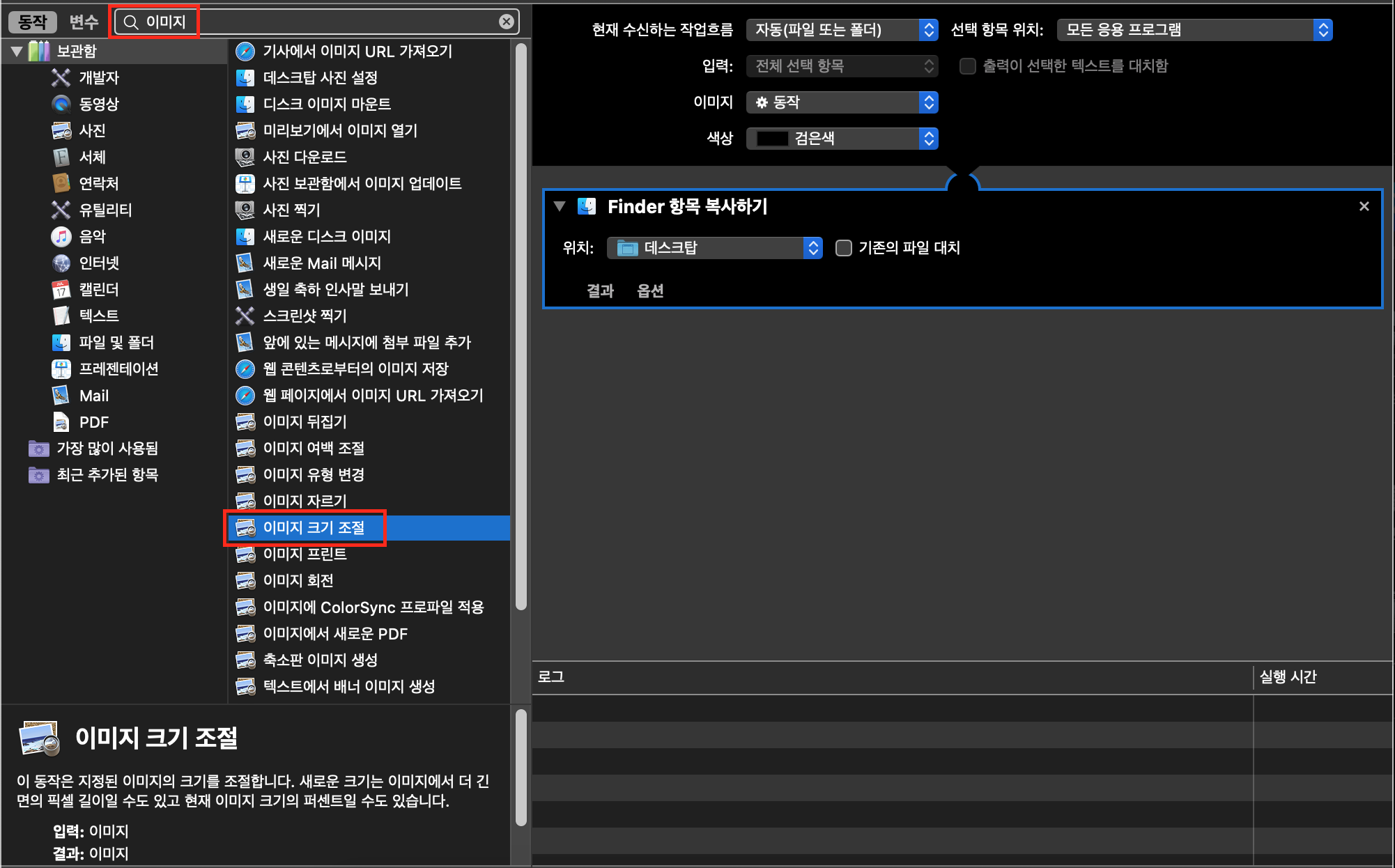
Task: Open the 모든 응용 프로그램 dropdown
Action: (x=1194, y=30)
